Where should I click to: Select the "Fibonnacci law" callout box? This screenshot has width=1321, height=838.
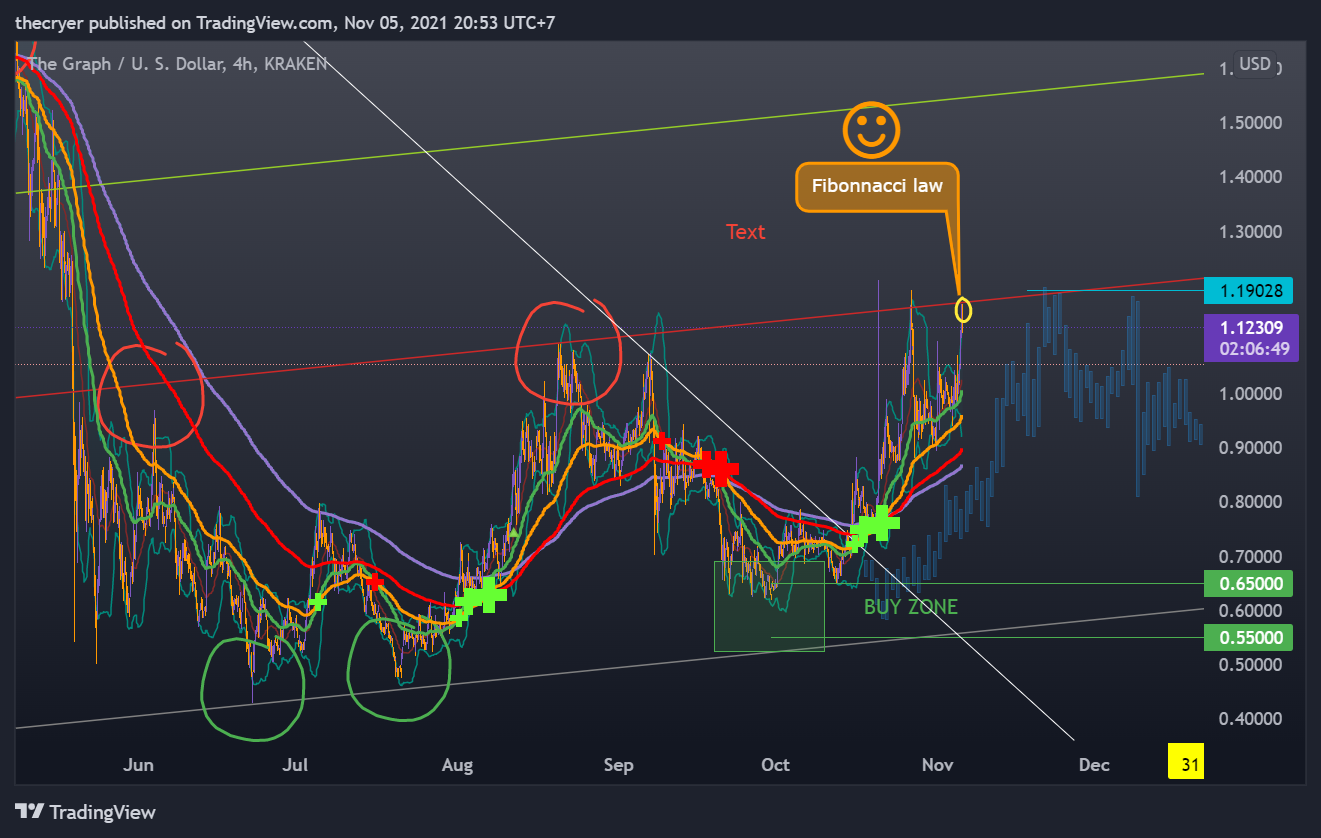point(876,187)
